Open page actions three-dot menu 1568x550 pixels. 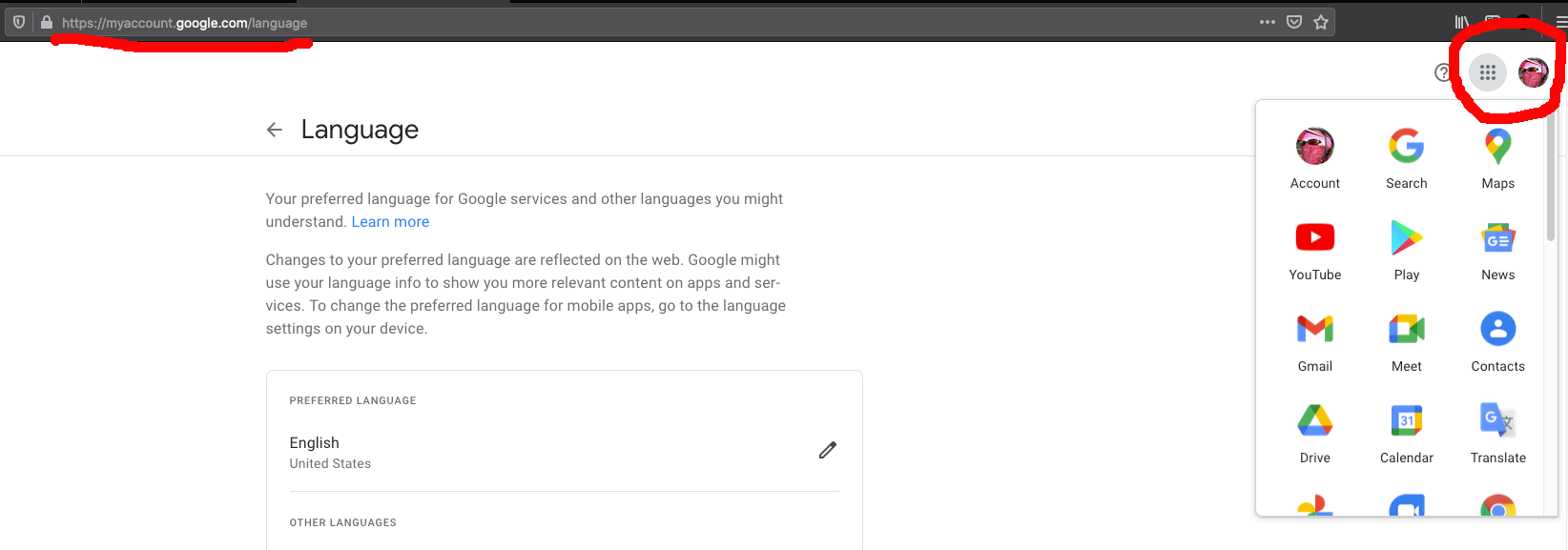pyautogui.click(x=1267, y=22)
